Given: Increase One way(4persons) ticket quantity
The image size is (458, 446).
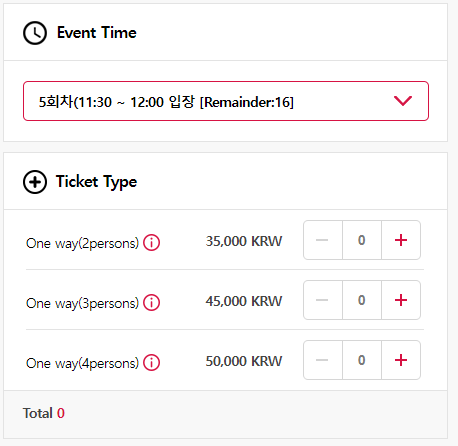Looking at the screenshot, I should pos(401,360).
